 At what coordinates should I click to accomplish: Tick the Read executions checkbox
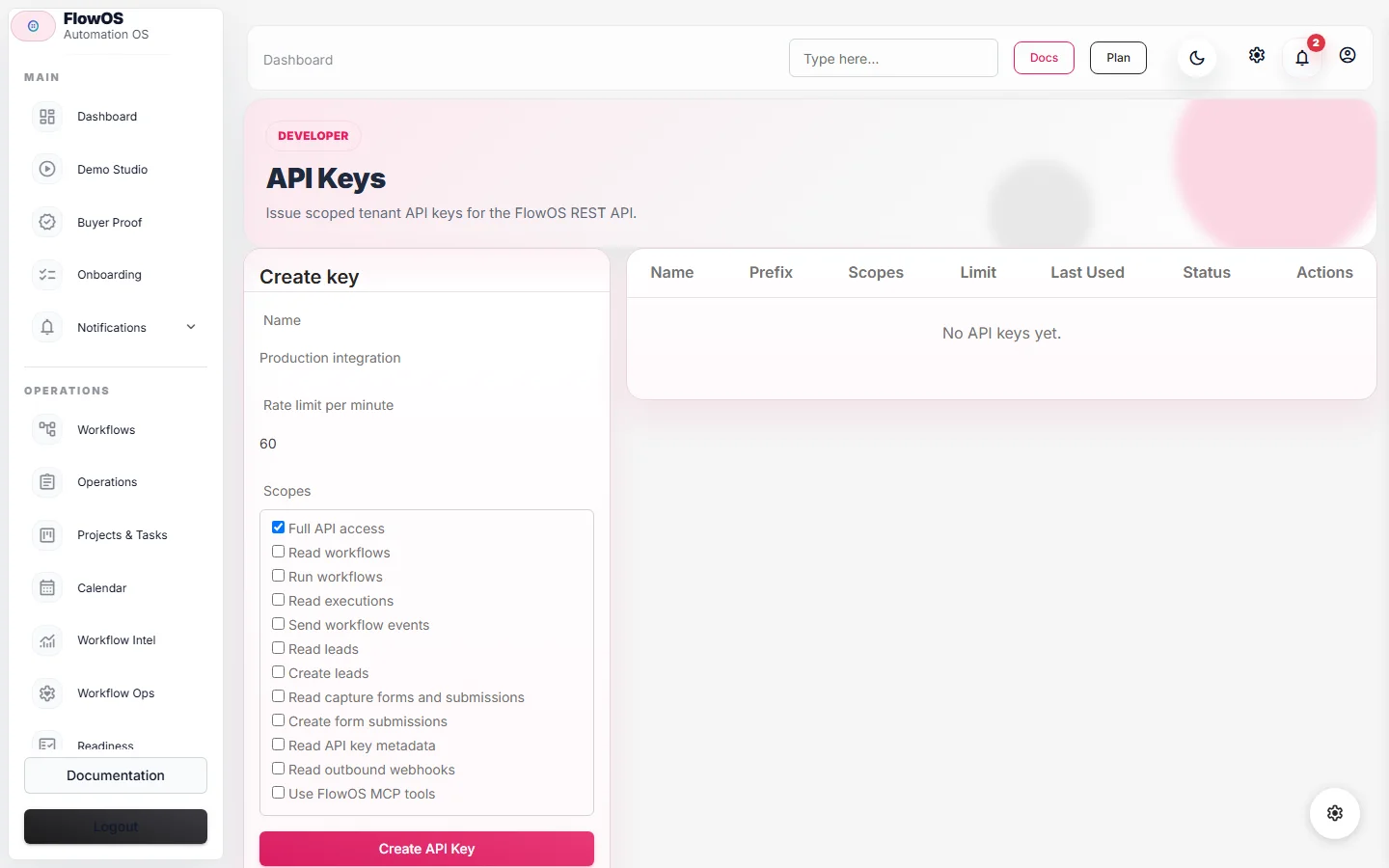278,600
